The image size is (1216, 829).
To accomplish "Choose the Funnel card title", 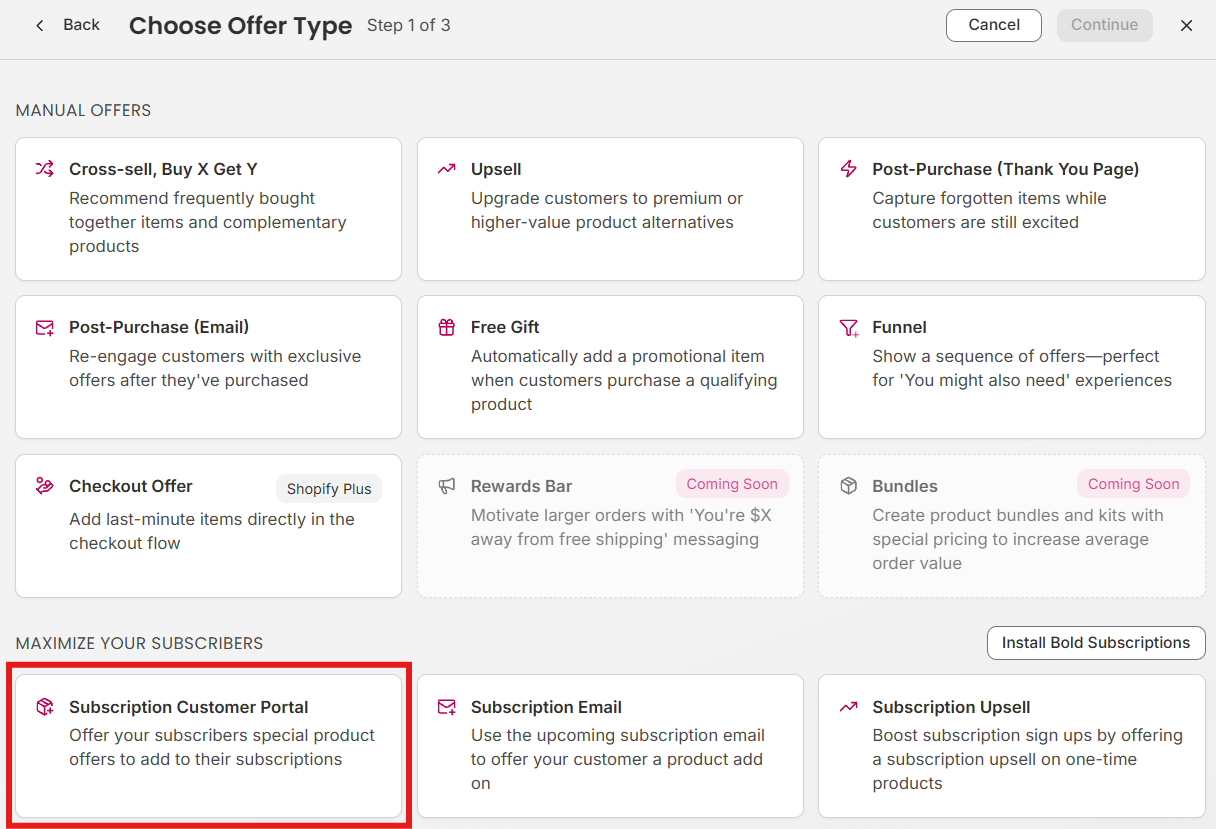I will (x=899, y=327).
